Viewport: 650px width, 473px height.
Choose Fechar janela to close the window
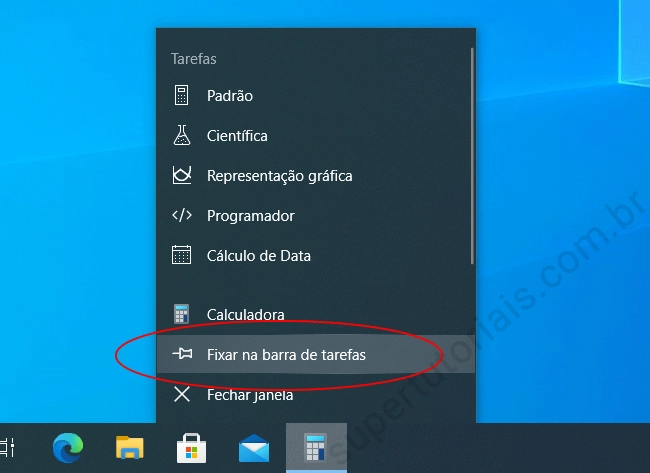[x=315, y=395]
